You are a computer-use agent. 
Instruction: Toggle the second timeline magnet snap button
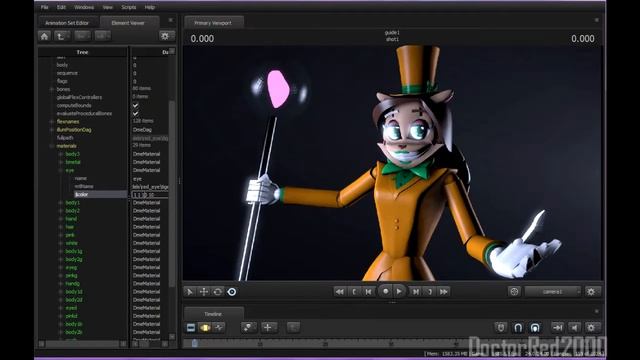[x=535, y=327]
